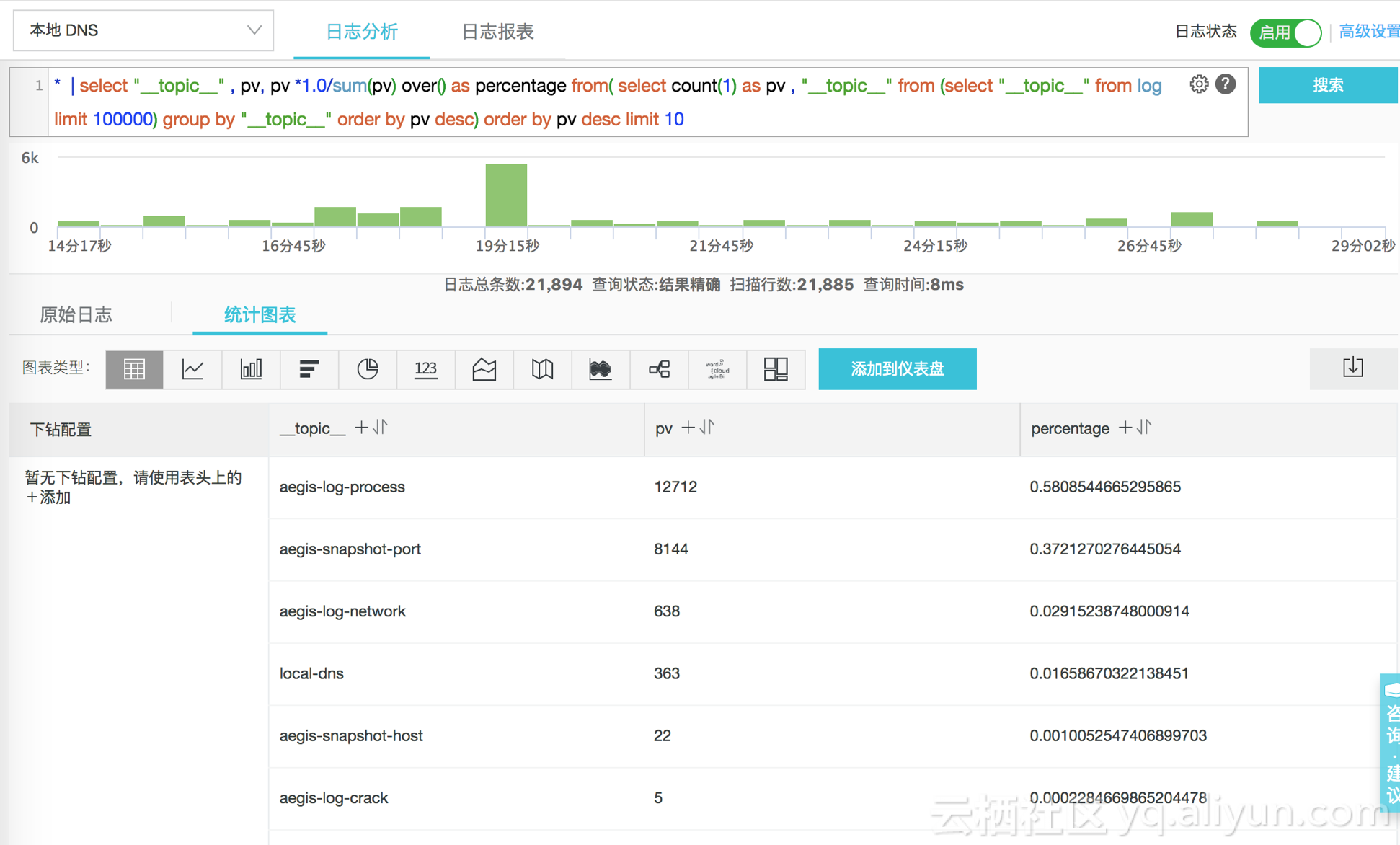Viewport: 1400px width, 845px height.
Task: Click the aegis-snapshot-host cell
Action: 351,735
